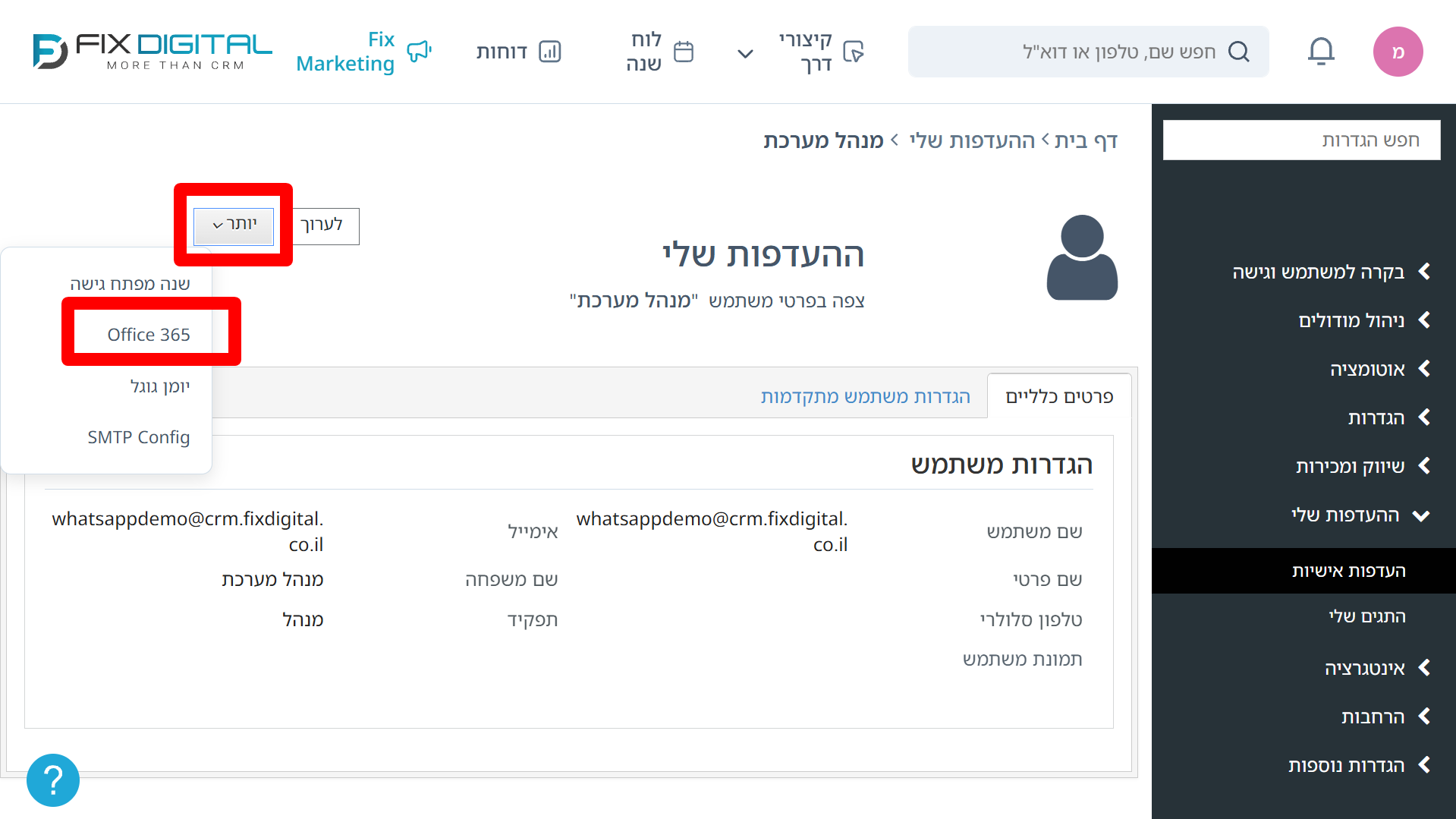Click the תמונת משתמש field label
Image resolution: width=1456 pixels, height=819 pixels.
click(x=1023, y=659)
